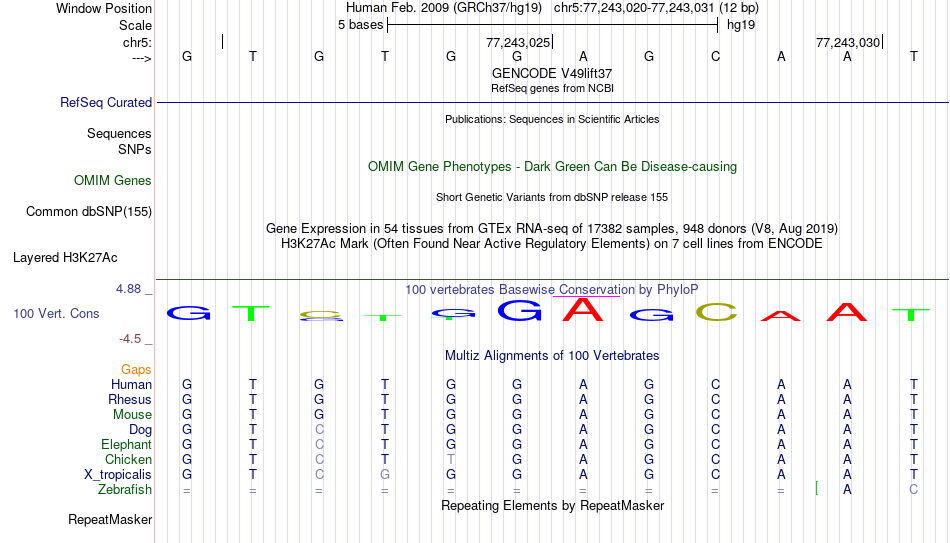Click the strand direction arrow '--->'
Image resolution: width=950 pixels, height=543 pixels.
pyautogui.click(x=141, y=58)
